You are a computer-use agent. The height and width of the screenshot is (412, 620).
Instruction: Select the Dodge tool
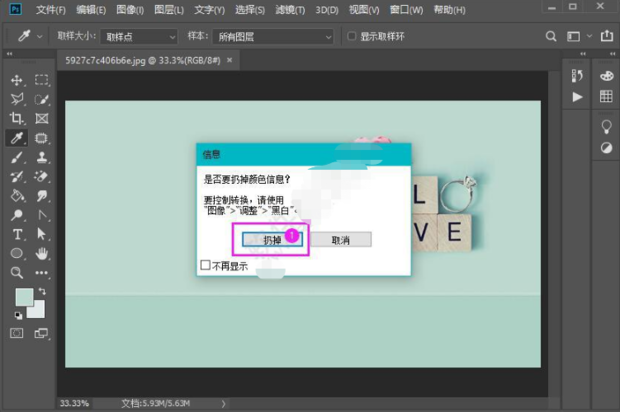tap(16, 215)
